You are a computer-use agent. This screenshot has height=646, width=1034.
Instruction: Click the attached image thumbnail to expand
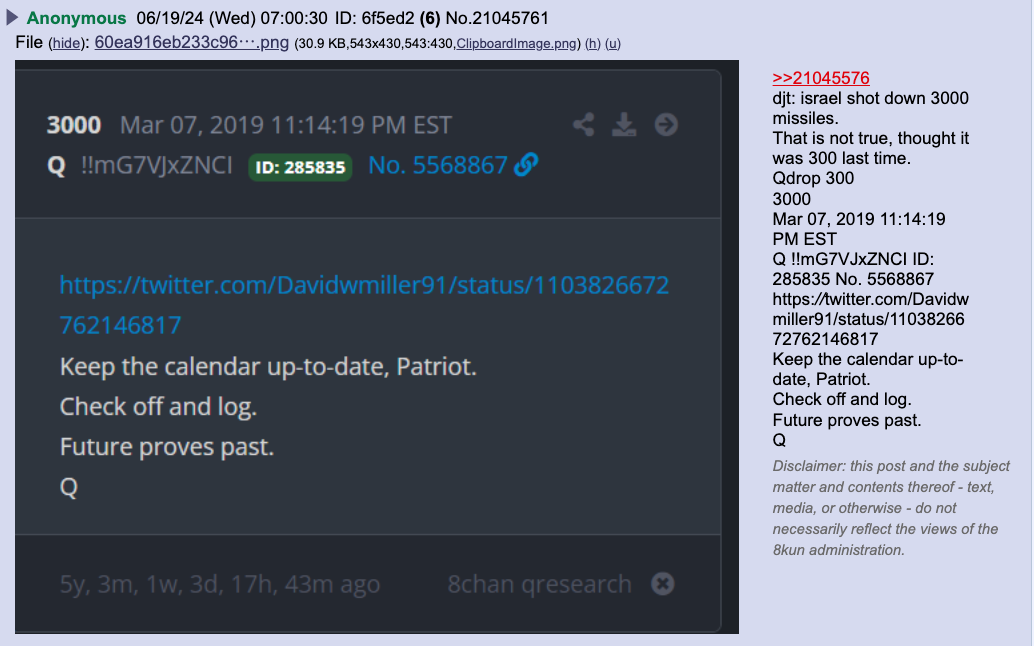[377, 347]
